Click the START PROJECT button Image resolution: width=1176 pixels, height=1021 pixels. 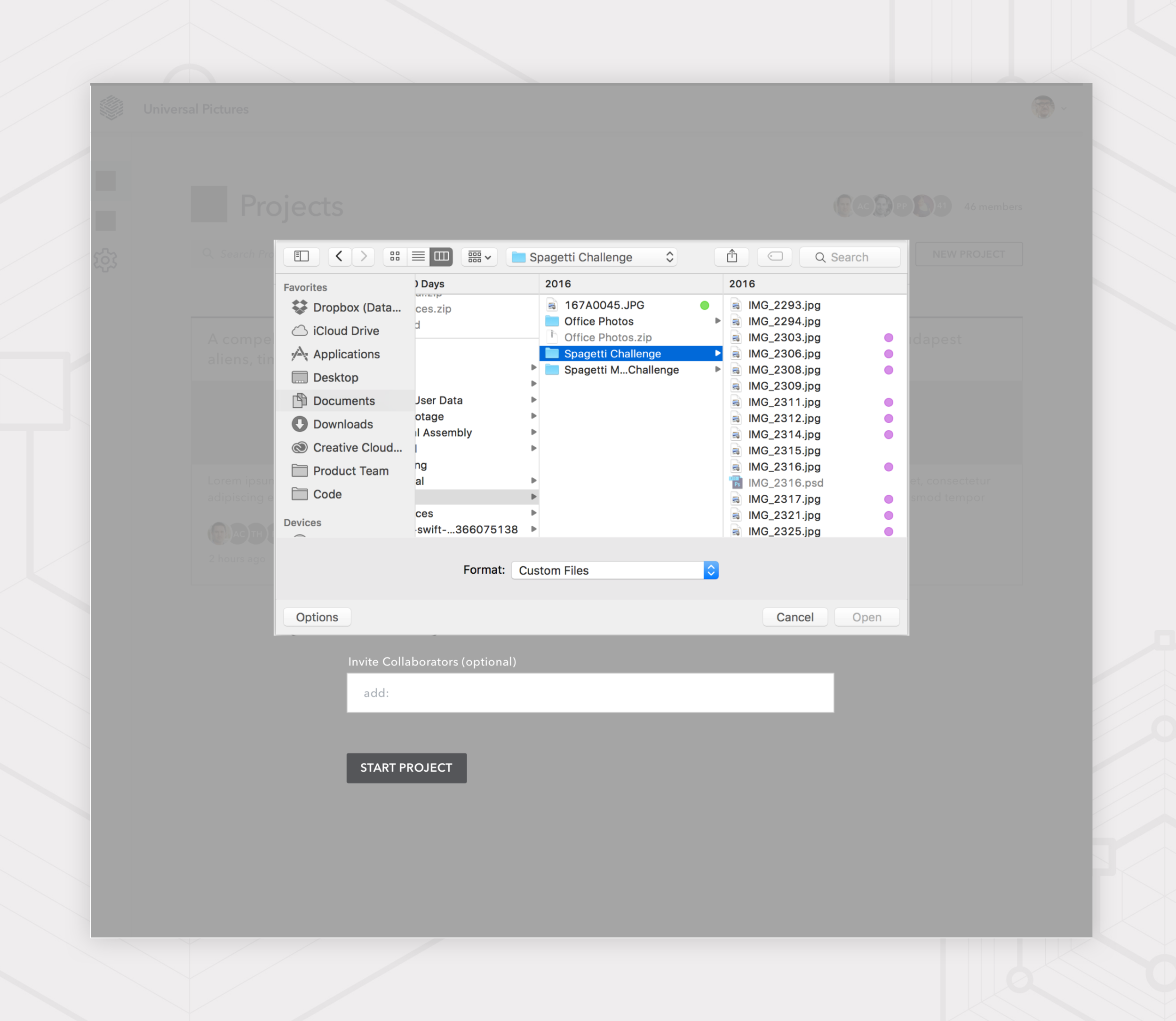click(406, 768)
